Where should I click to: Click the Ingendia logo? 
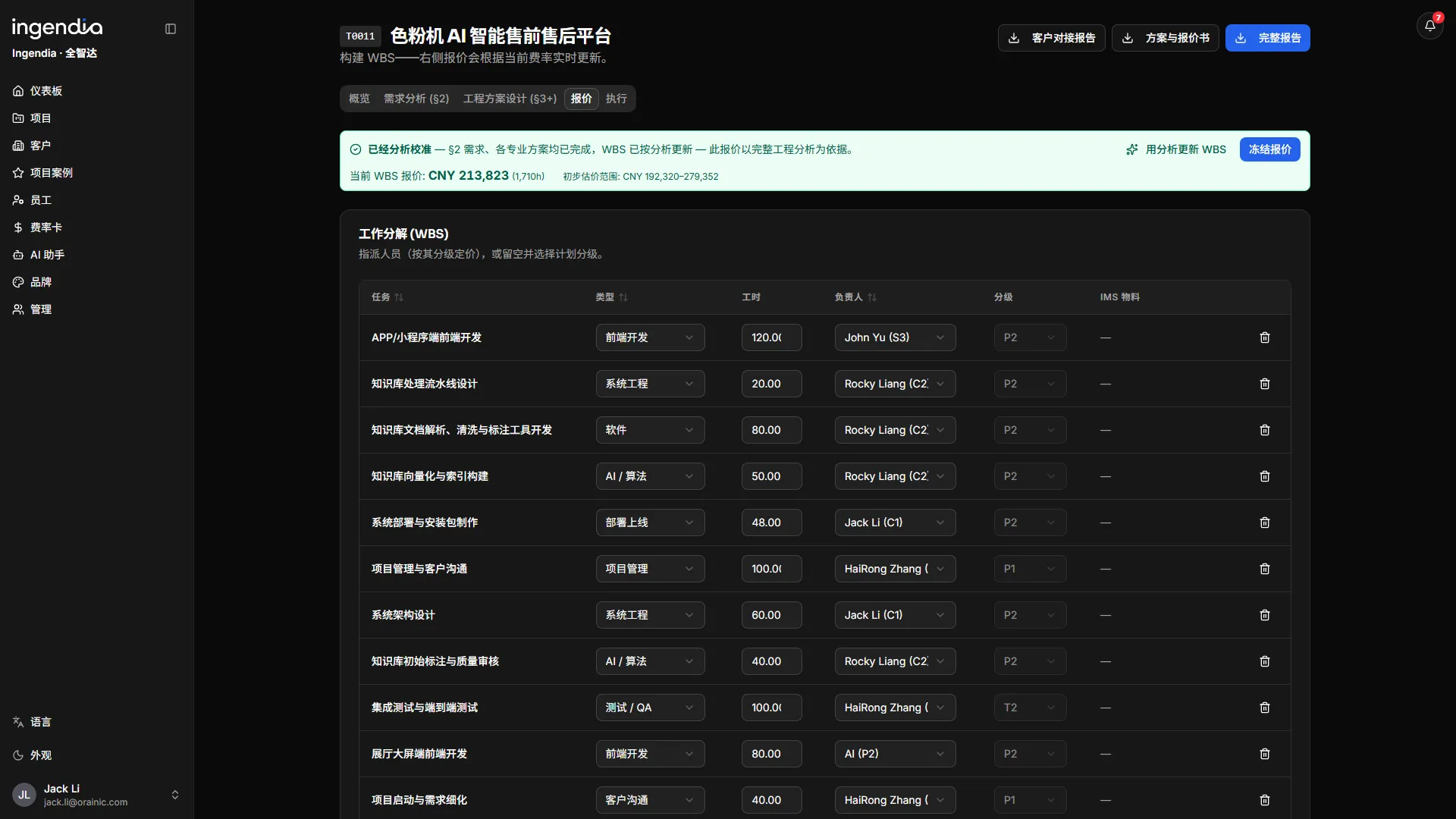(x=57, y=28)
